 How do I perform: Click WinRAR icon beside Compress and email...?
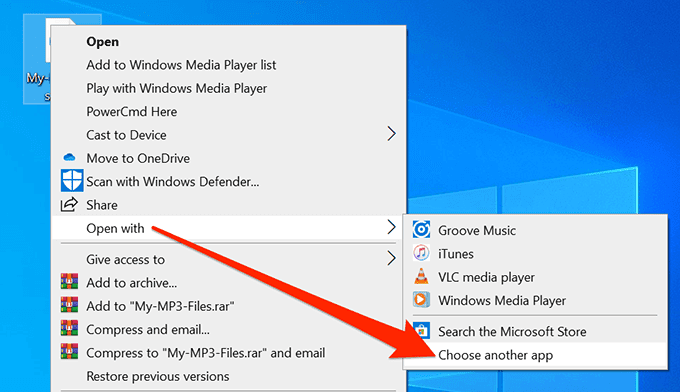point(69,328)
